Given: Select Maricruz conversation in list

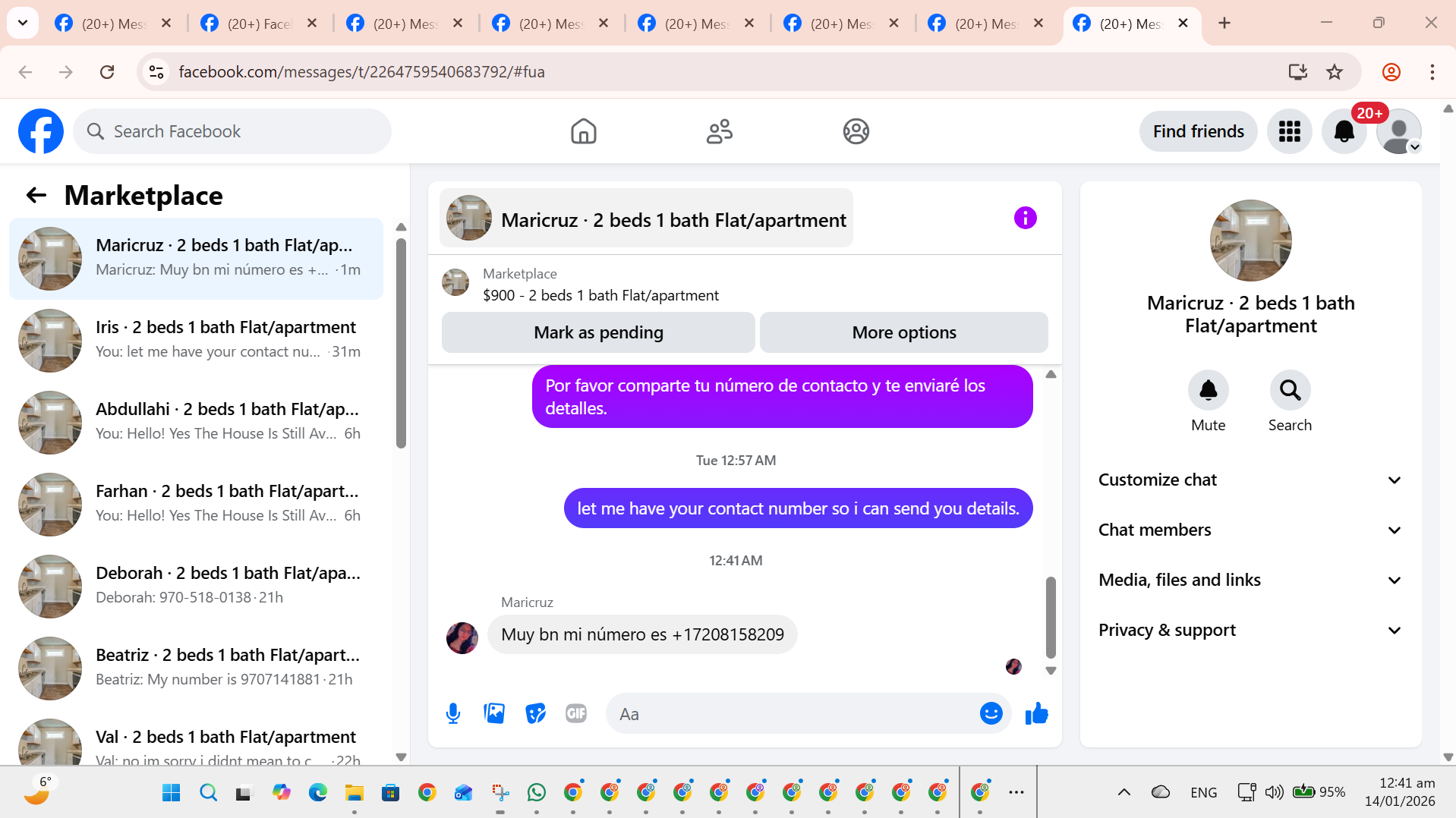Looking at the screenshot, I should click(197, 258).
